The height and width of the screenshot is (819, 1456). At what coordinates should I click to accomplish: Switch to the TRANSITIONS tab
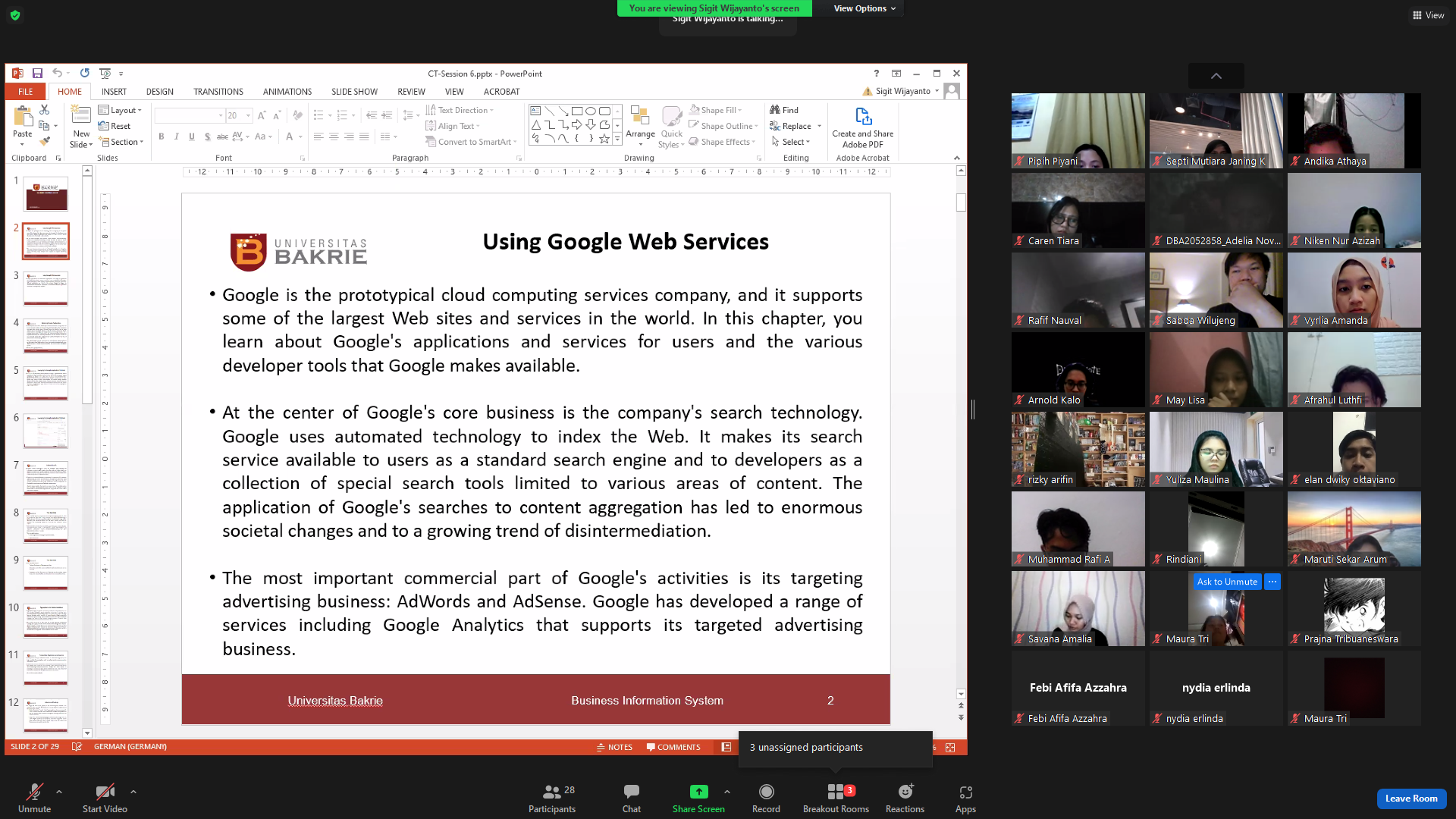click(218, 92)
